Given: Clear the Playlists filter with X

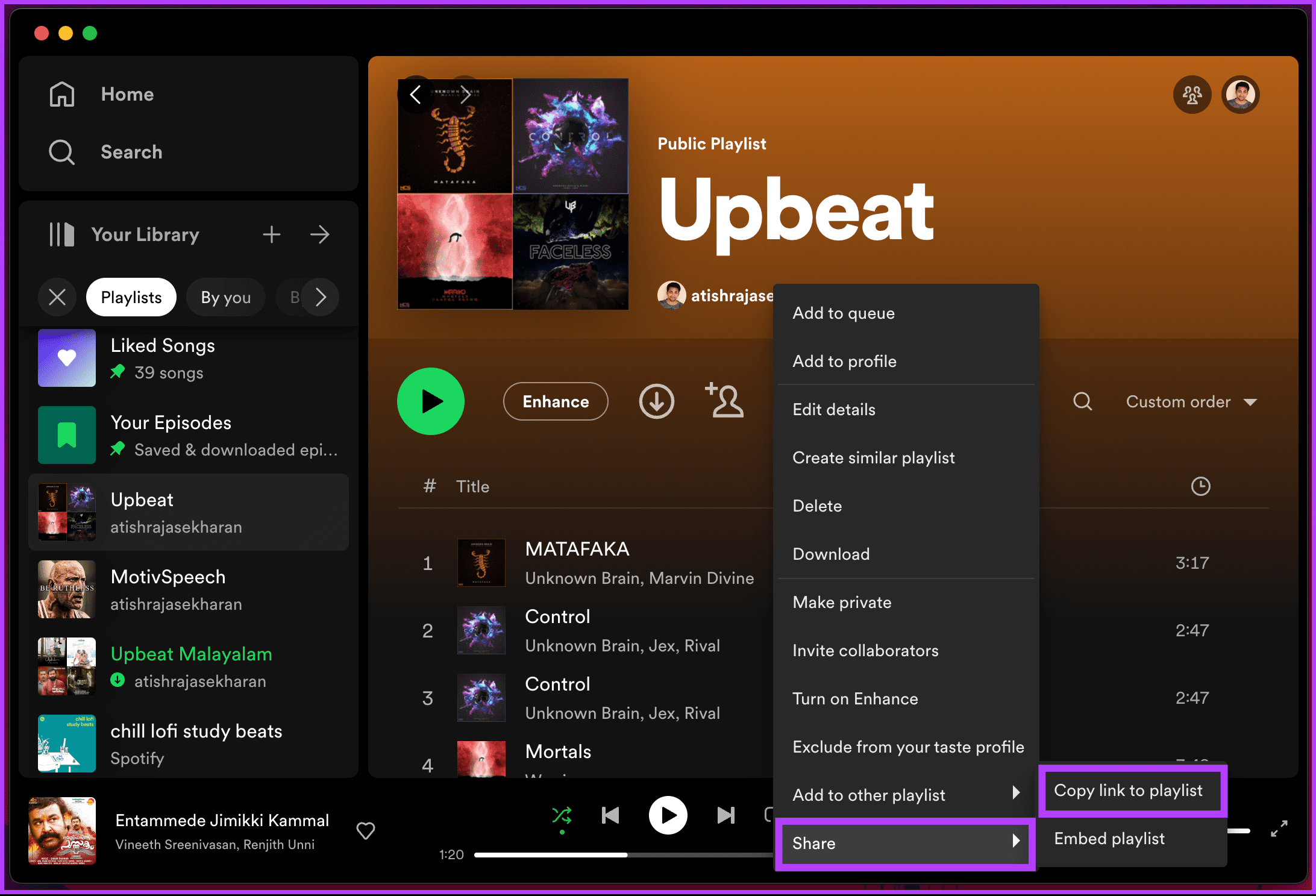Looking at the screenshot, I should [57, 297].
